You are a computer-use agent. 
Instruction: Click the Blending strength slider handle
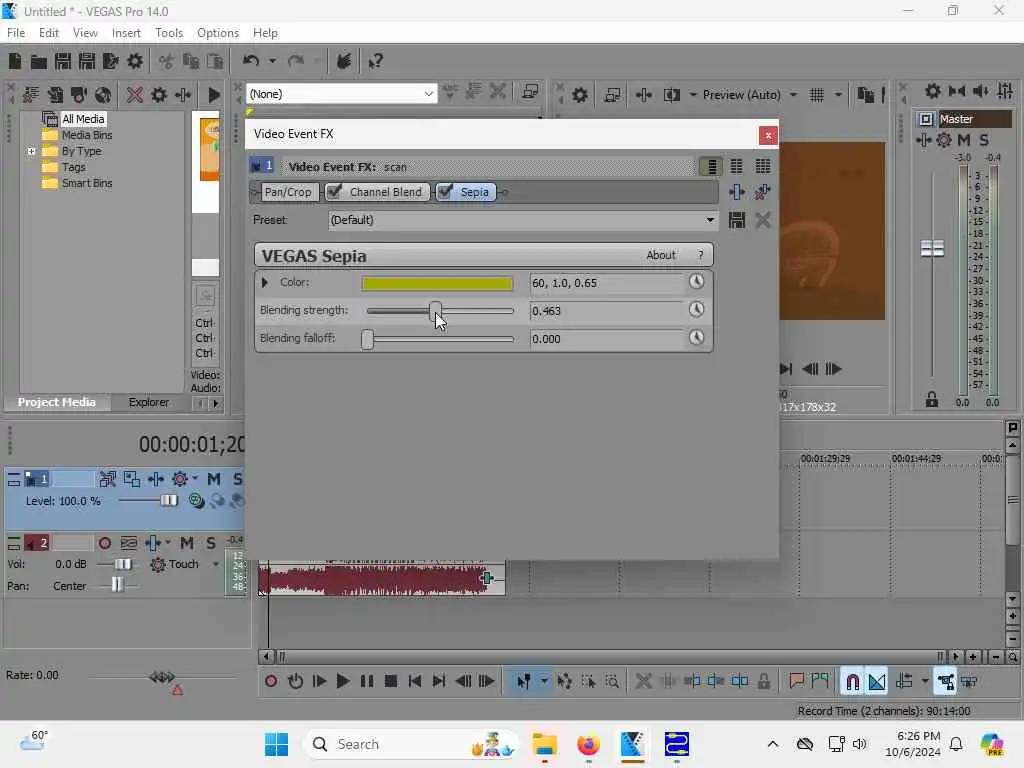[436, 312]
